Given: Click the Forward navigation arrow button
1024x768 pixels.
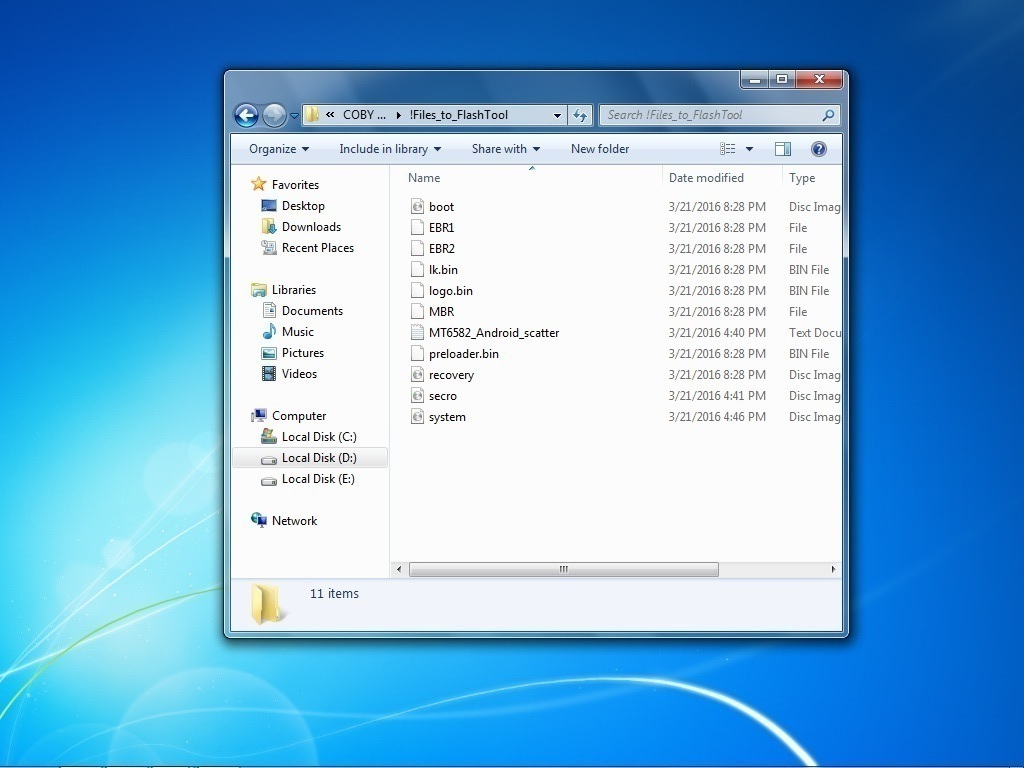Looking at the screenshot, I should tap(274, 116).
